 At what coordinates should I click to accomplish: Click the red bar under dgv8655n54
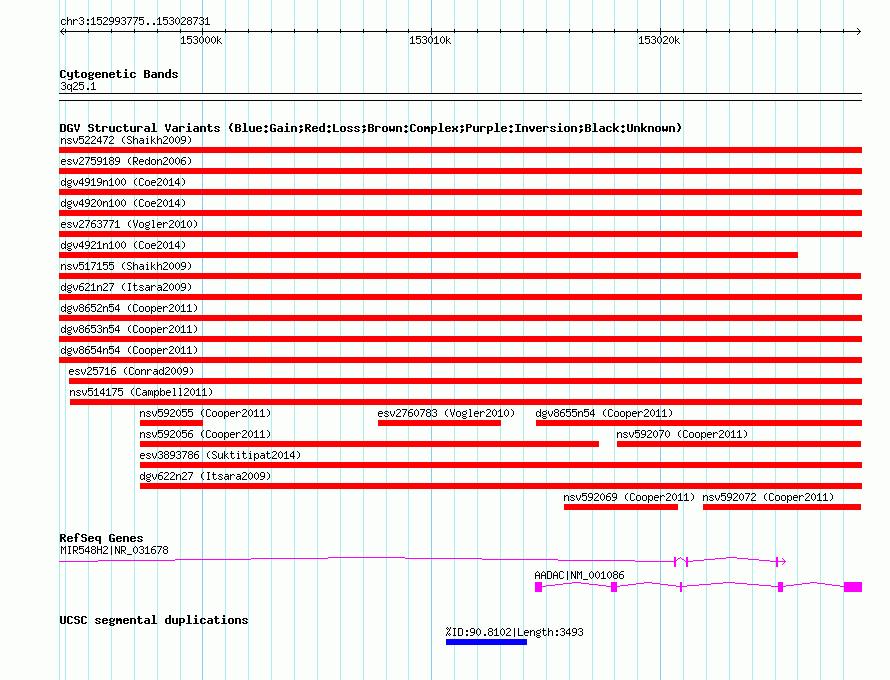[x=699, y=423]
